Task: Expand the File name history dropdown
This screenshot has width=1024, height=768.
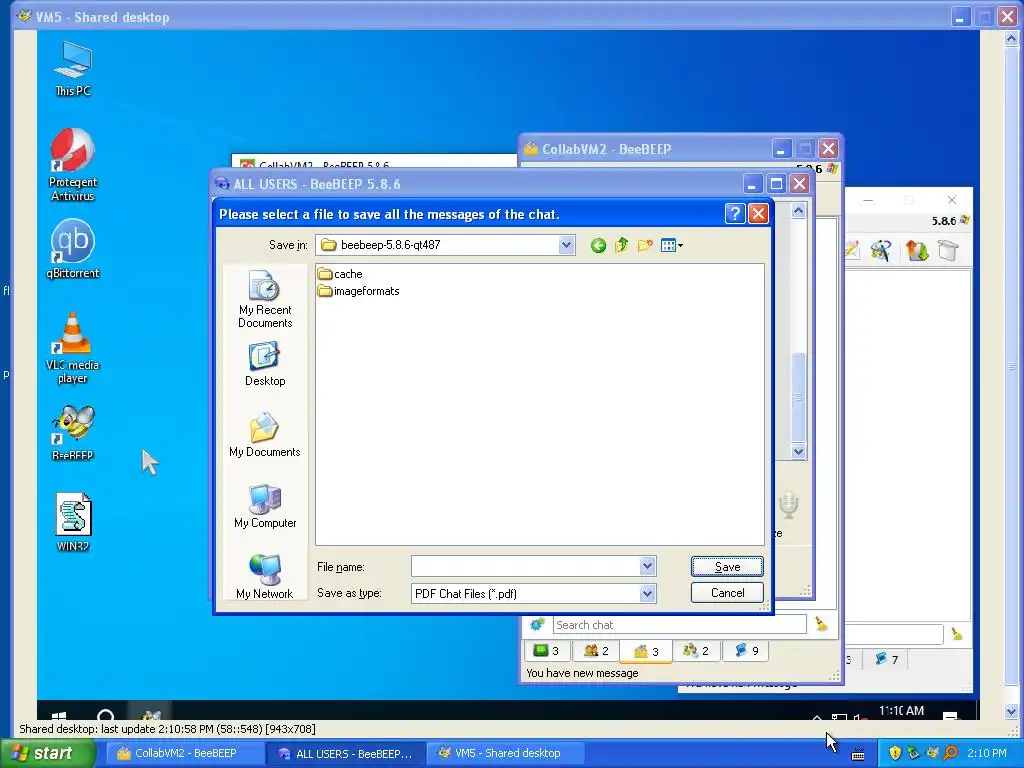Action: [x=647, y=566]
